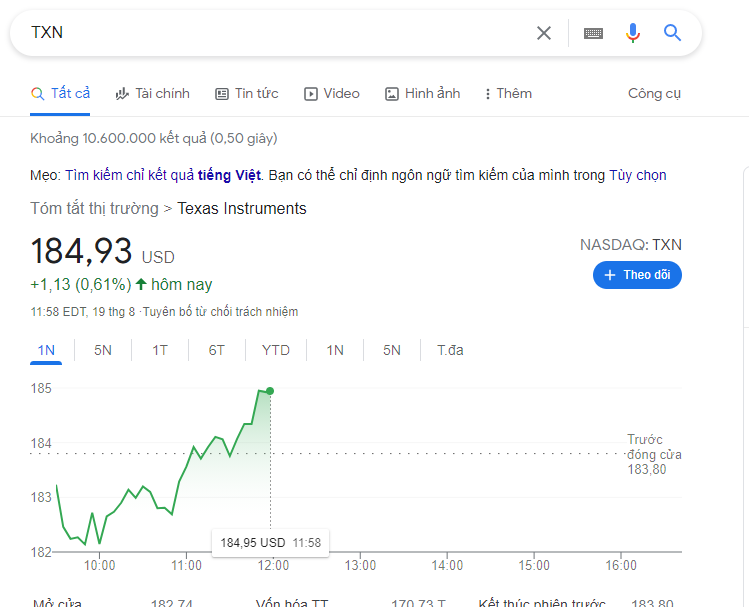Switch to the Tin tức news tab
The image size is (749, 607).
[246, 93]
